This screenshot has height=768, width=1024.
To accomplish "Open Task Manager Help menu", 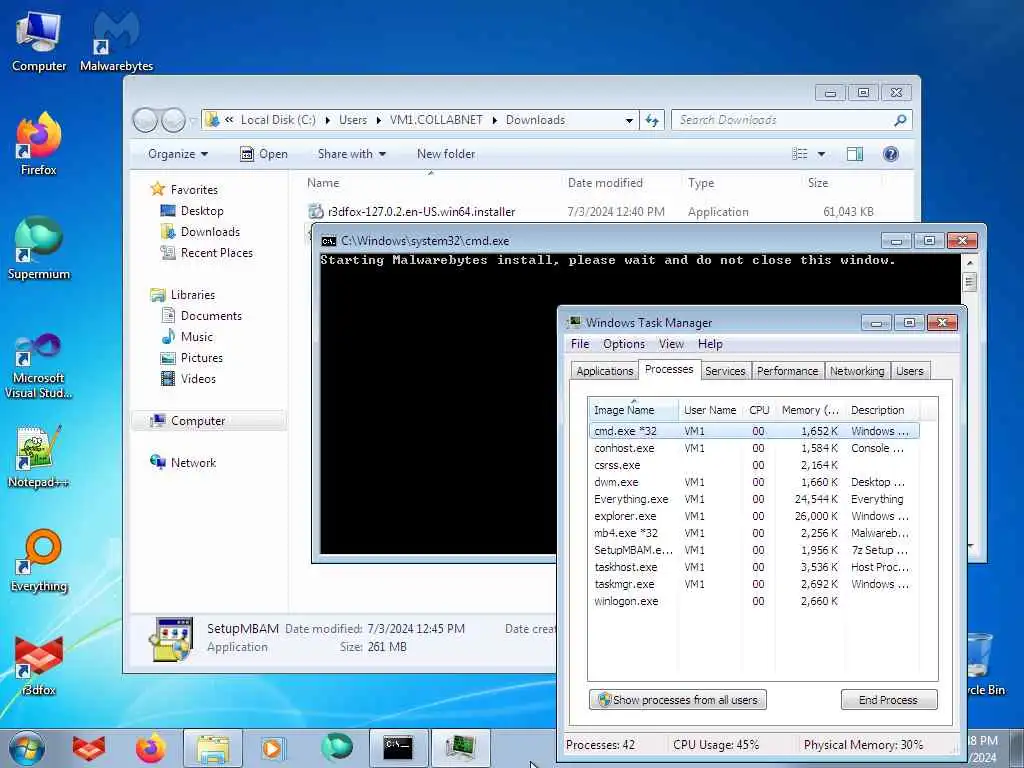I will click(710, 344).
